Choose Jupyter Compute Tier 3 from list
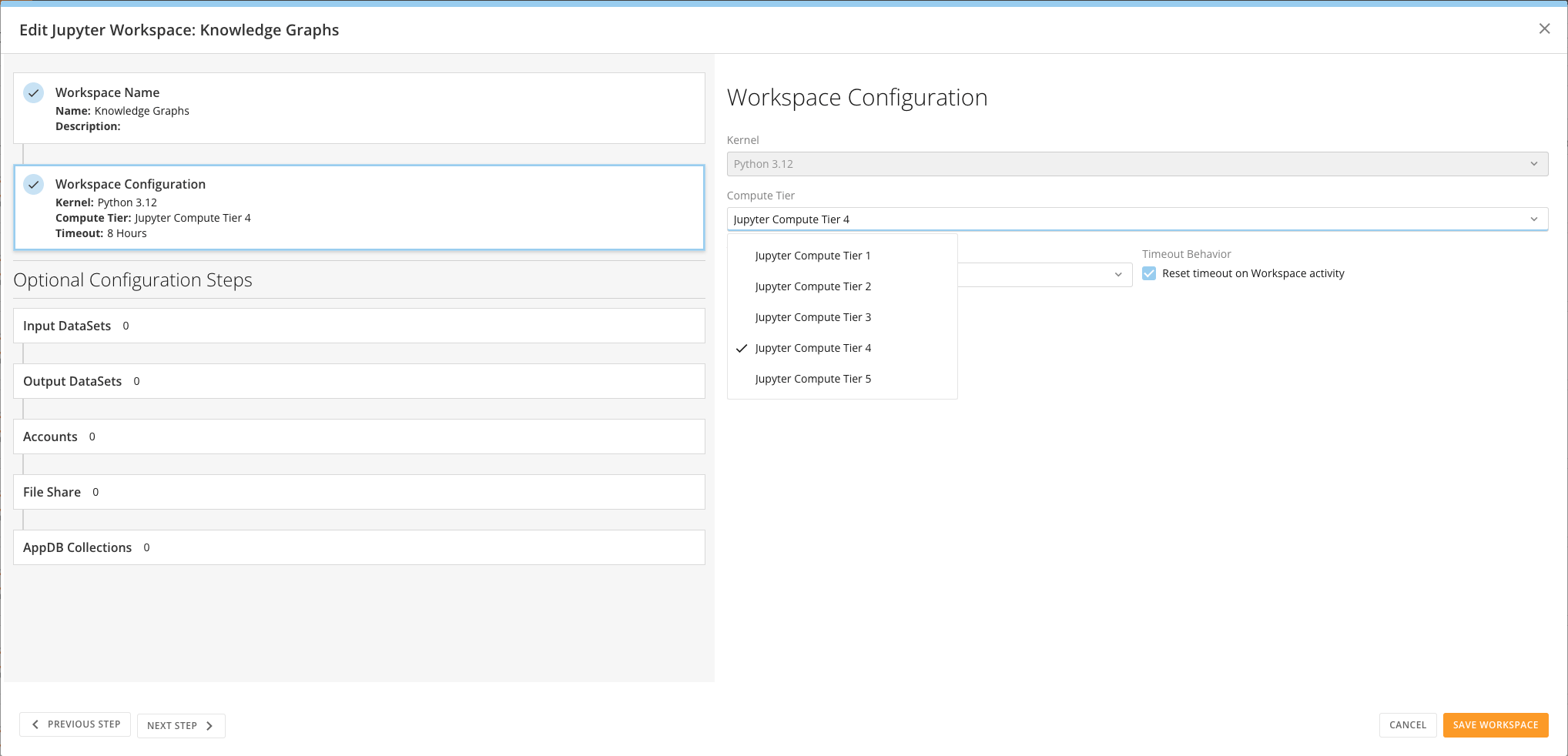 (x=842, y=317)
